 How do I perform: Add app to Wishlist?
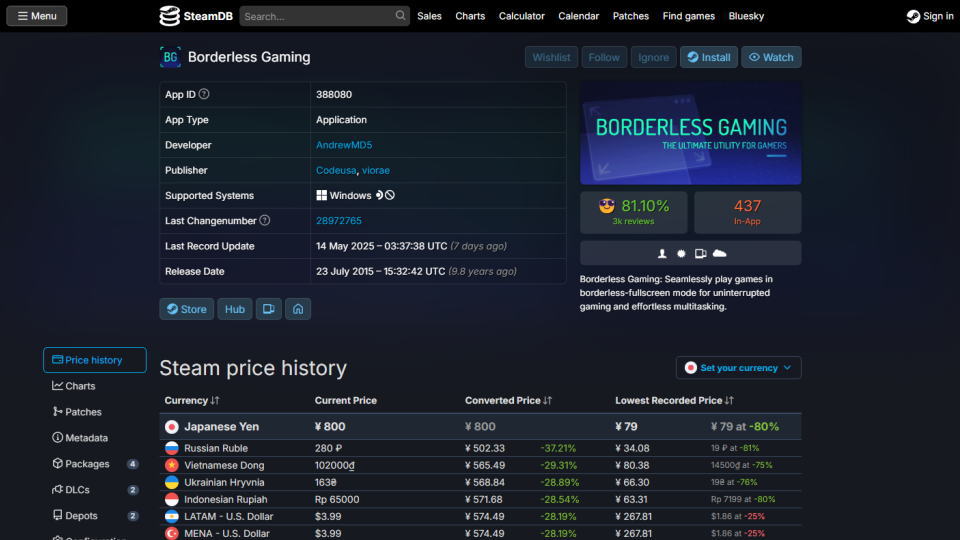coord(551,57)
